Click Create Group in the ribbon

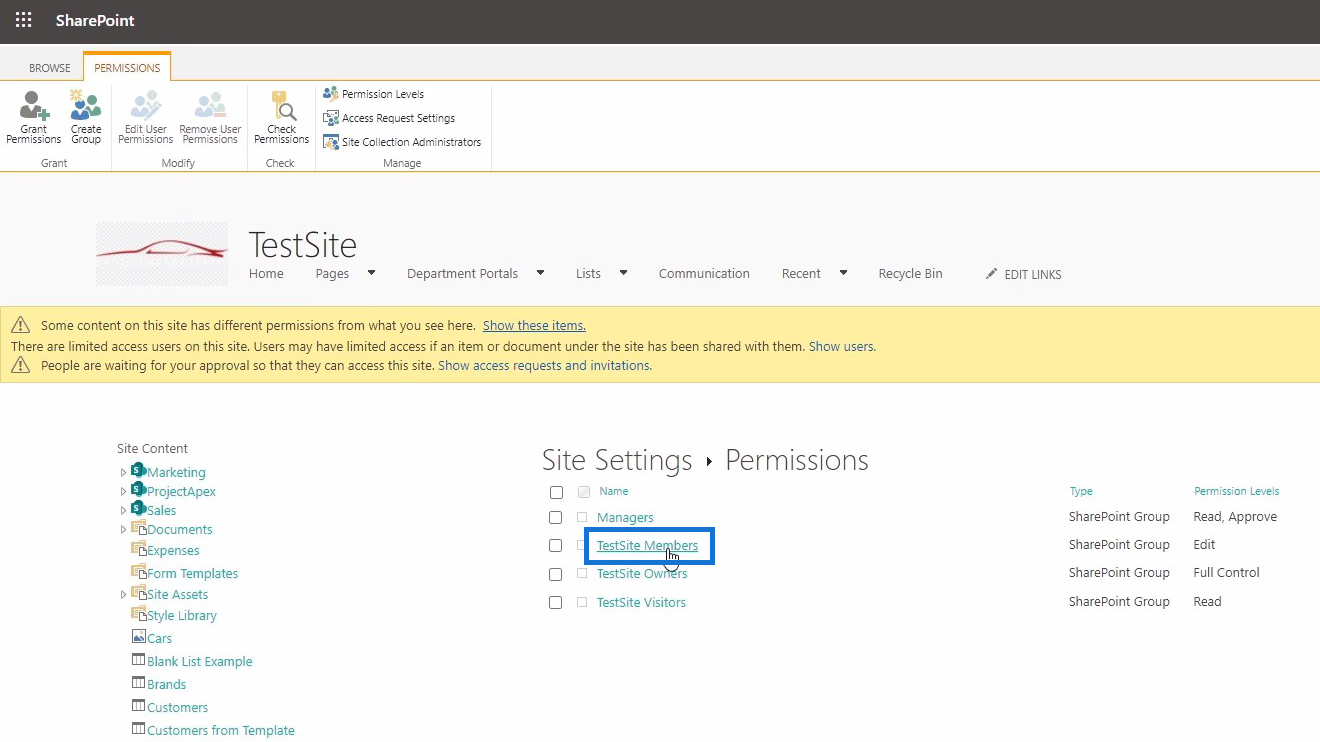(x=86, y=118)
